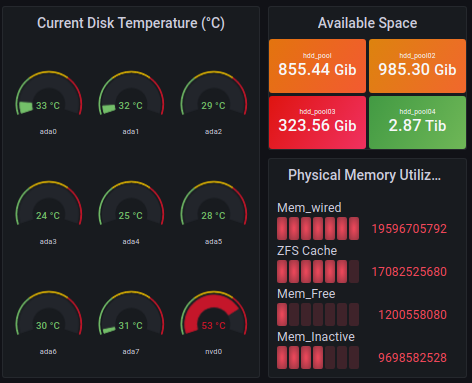Click the ada4 gauge showing 25 °C

(x=131, y=203)
